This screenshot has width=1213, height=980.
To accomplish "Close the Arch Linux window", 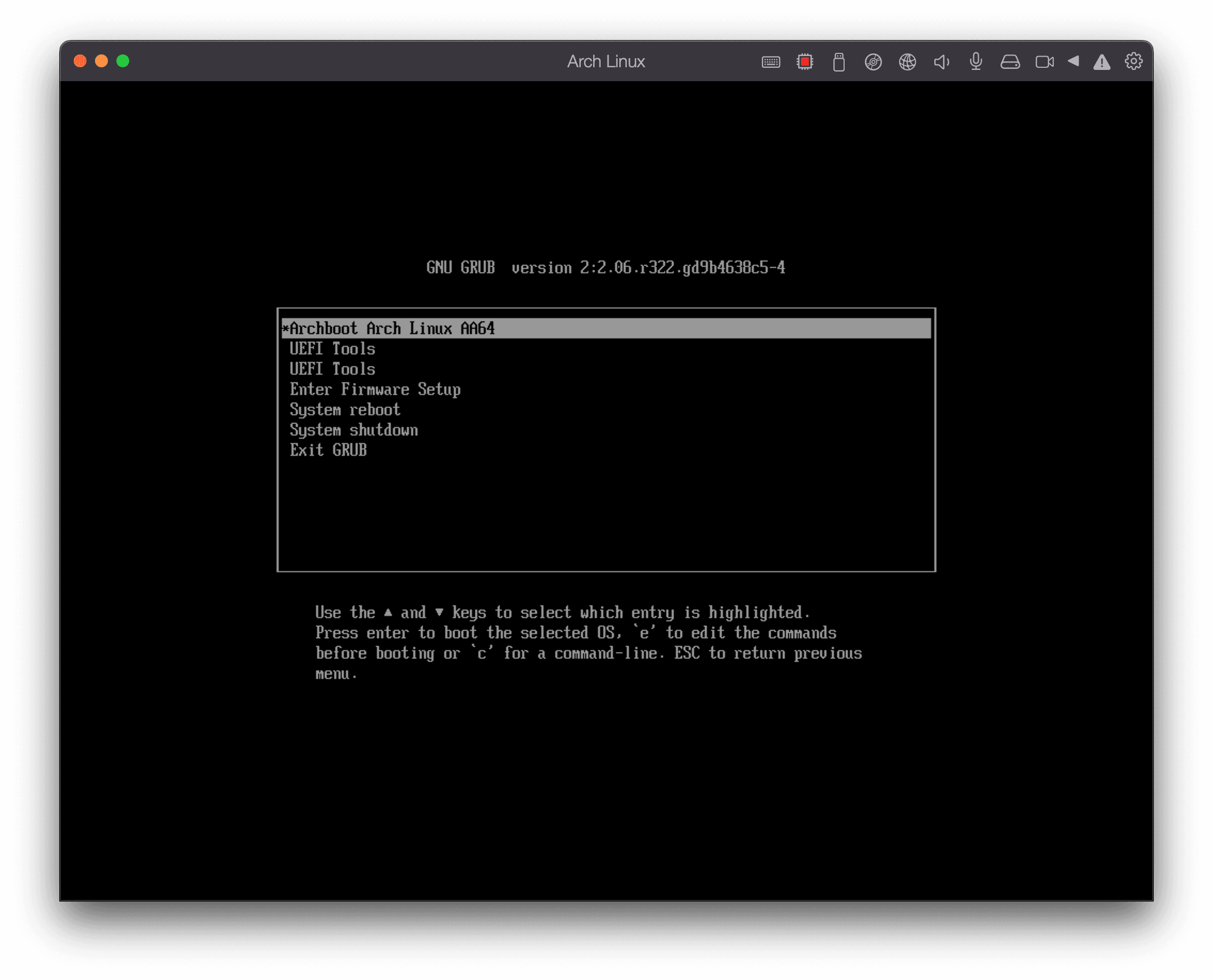I will coord(80,61).
